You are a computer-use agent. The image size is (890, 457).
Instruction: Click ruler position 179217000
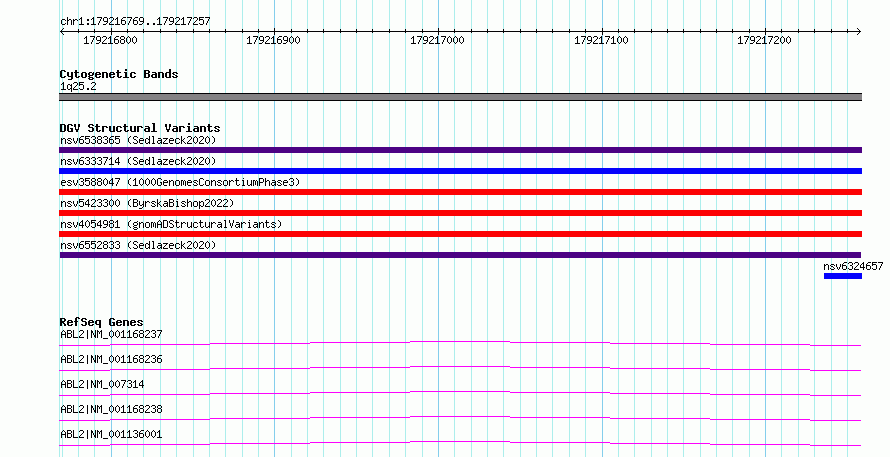tap(437, 40)
